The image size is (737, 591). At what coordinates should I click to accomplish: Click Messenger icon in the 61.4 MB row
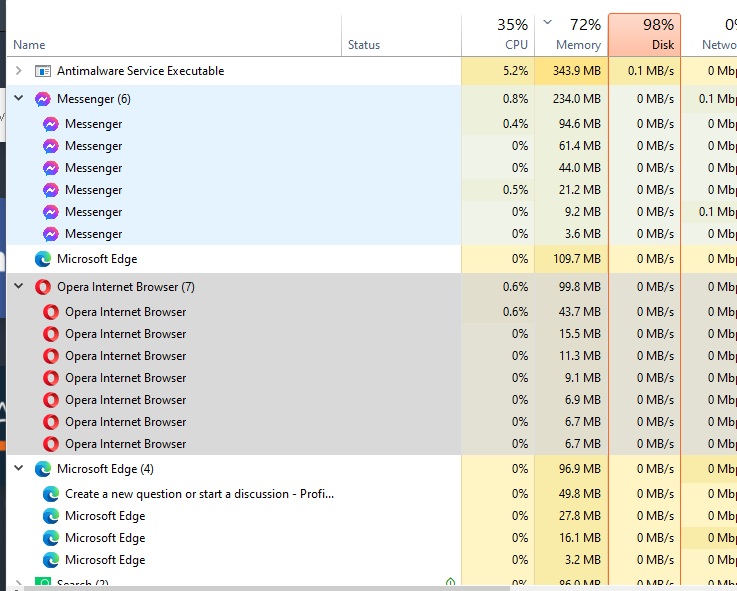(51, 146)
